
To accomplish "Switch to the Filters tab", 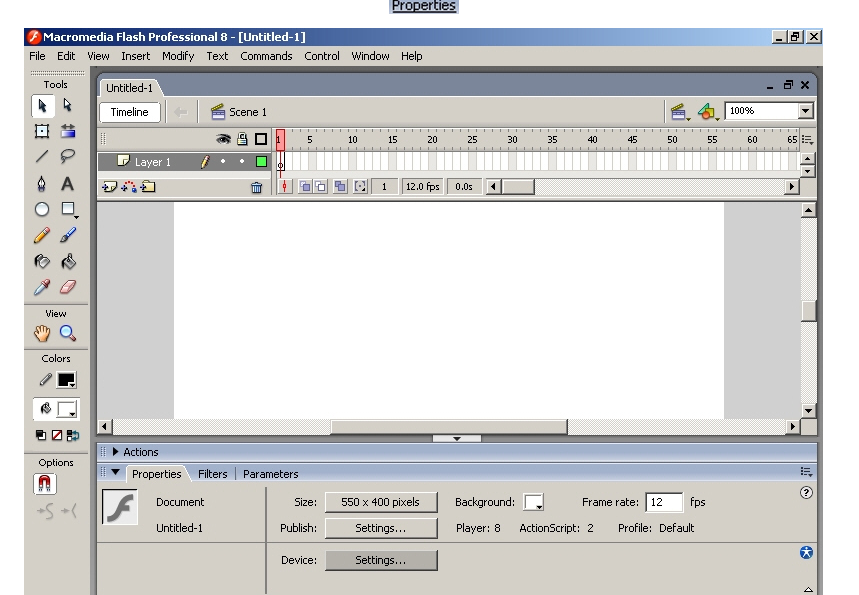I will [213, 474].
